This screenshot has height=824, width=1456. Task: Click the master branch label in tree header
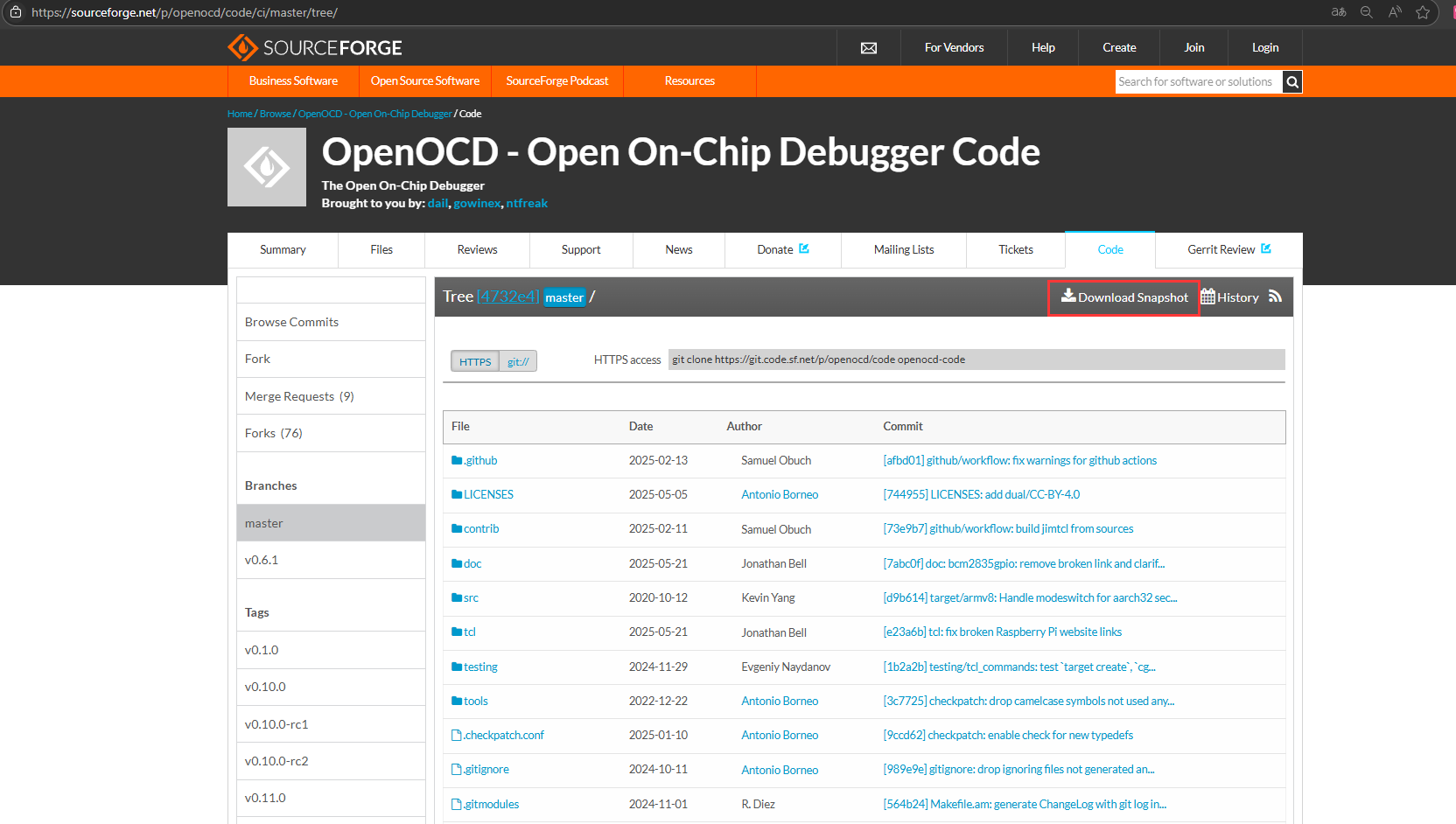coord(564,297)
